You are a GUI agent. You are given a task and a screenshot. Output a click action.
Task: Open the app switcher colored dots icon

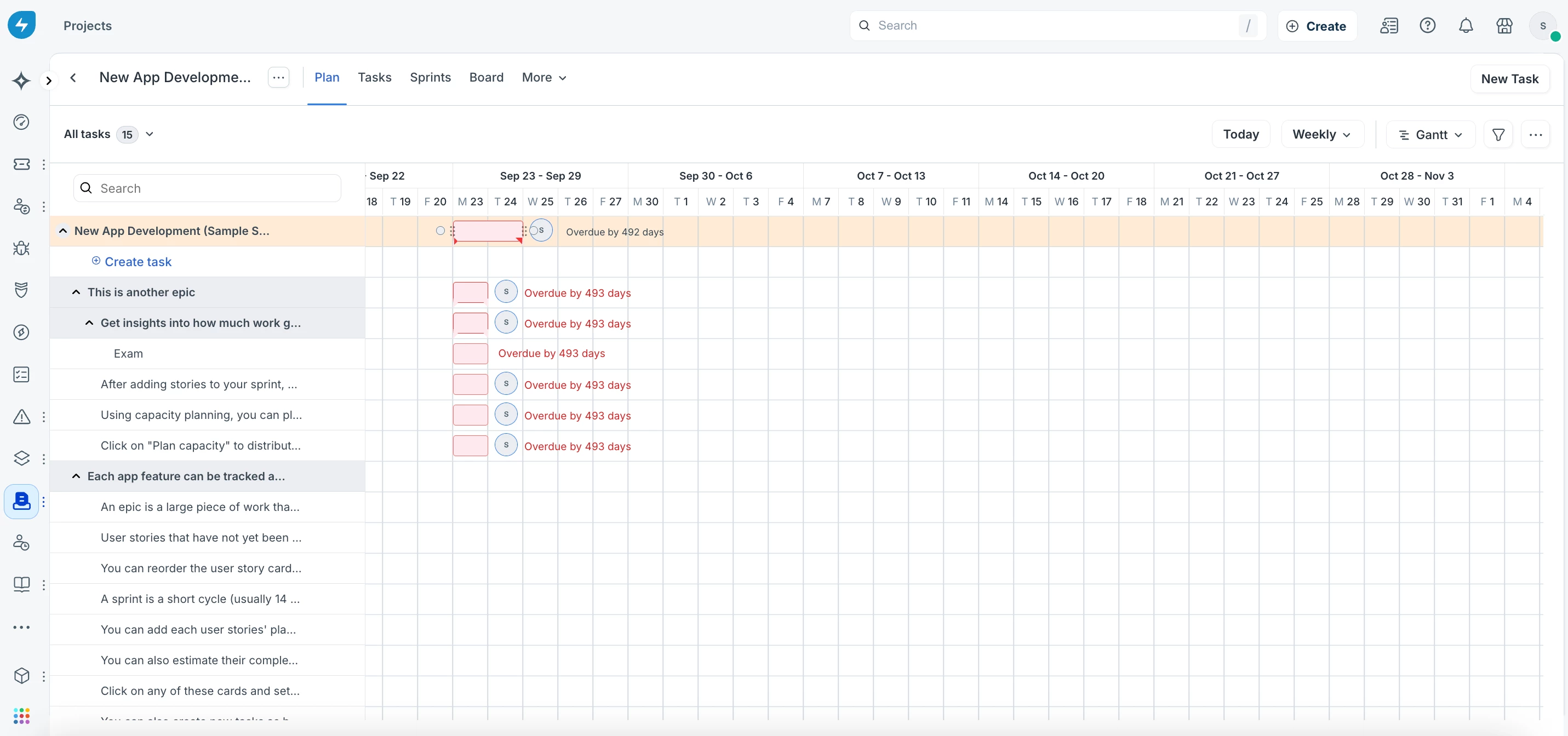tap(21, 715)
